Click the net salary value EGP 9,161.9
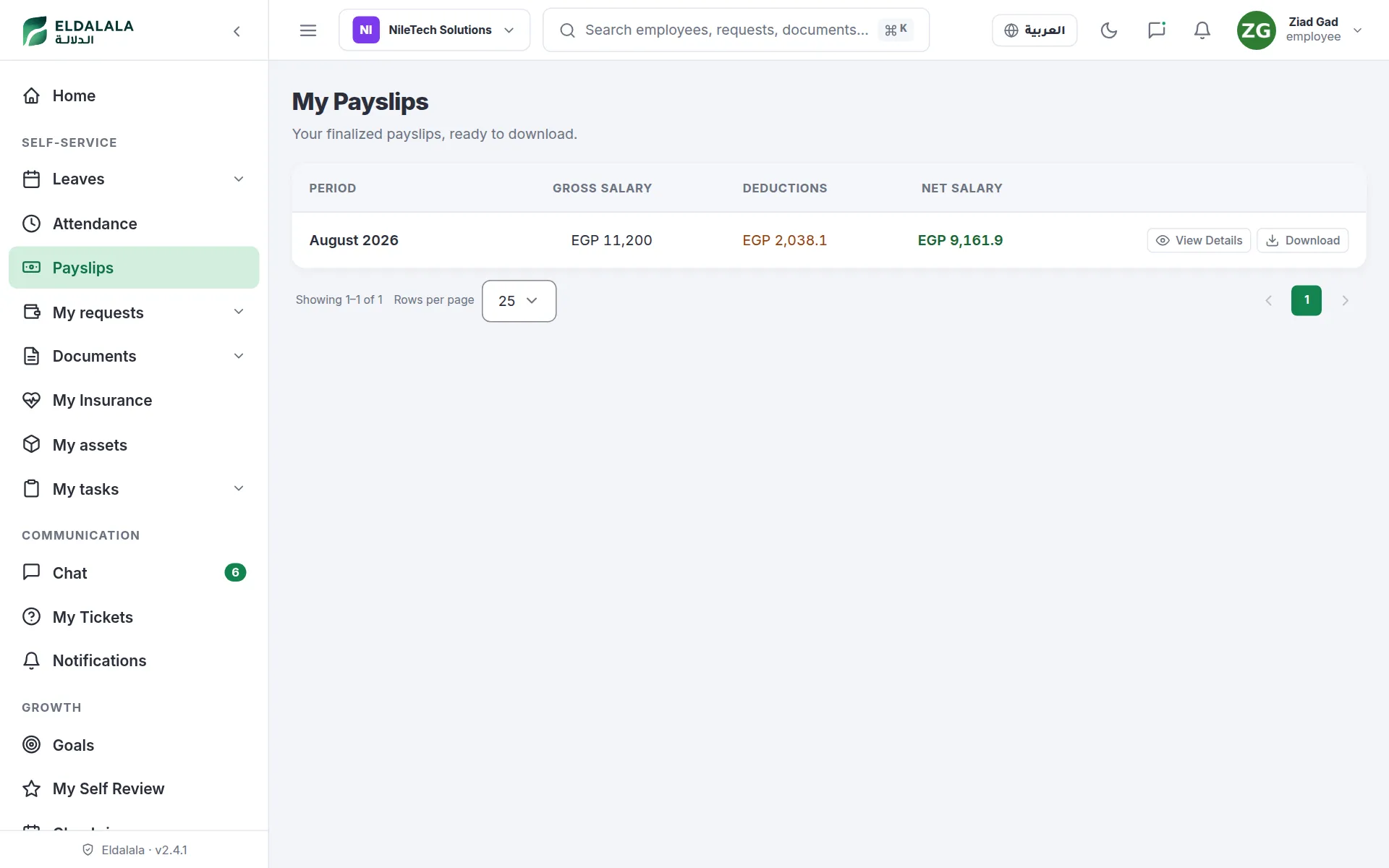1389x868 pixels. click(x=960, y=240)
